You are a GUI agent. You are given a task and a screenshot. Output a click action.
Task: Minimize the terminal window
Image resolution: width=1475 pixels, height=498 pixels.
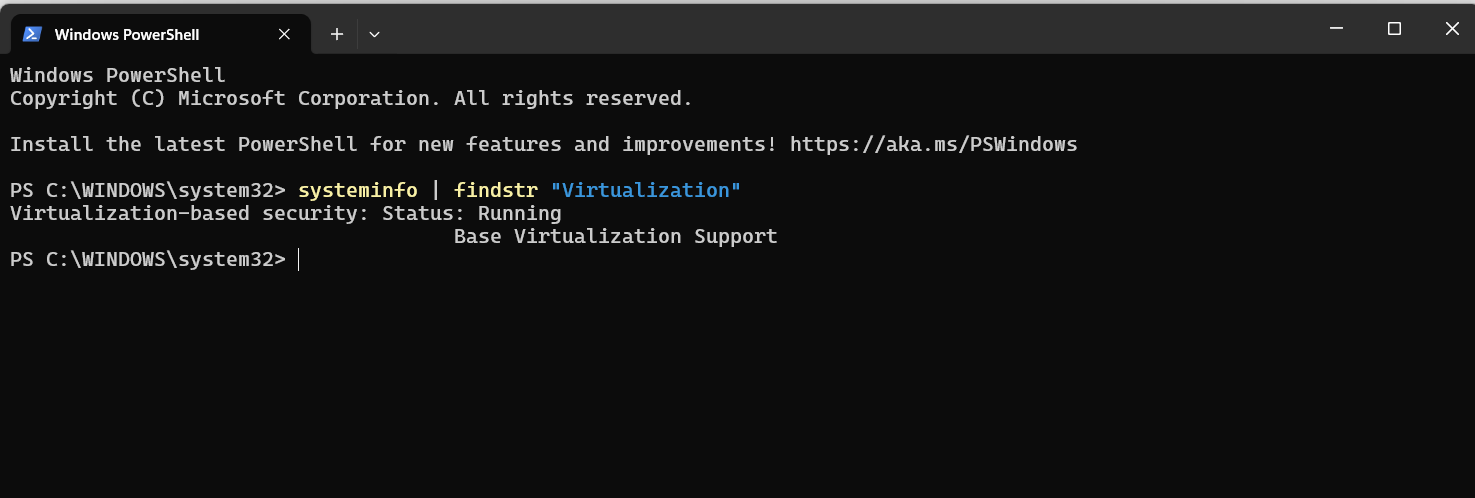tap(1334, 29)
